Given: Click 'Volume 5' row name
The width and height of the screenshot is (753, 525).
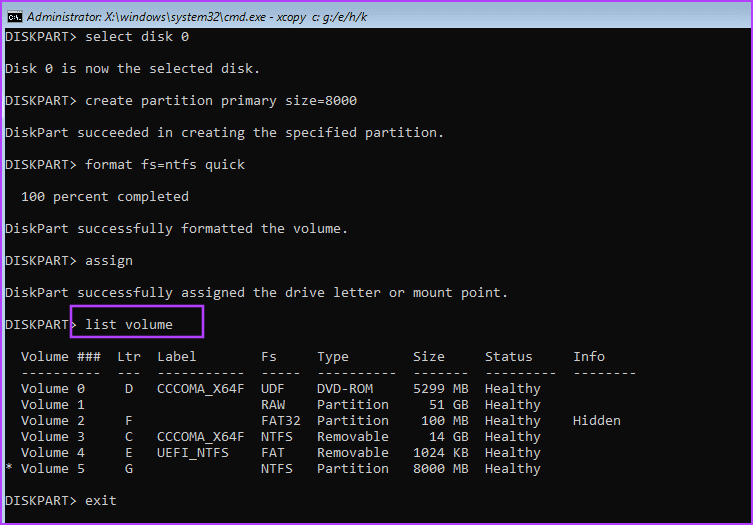Looking at the screenshot, I should coord(53,469).
